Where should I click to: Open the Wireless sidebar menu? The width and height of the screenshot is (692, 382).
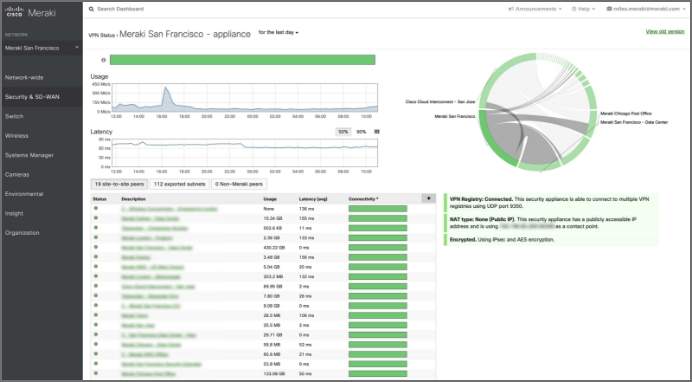coord(17,135)
